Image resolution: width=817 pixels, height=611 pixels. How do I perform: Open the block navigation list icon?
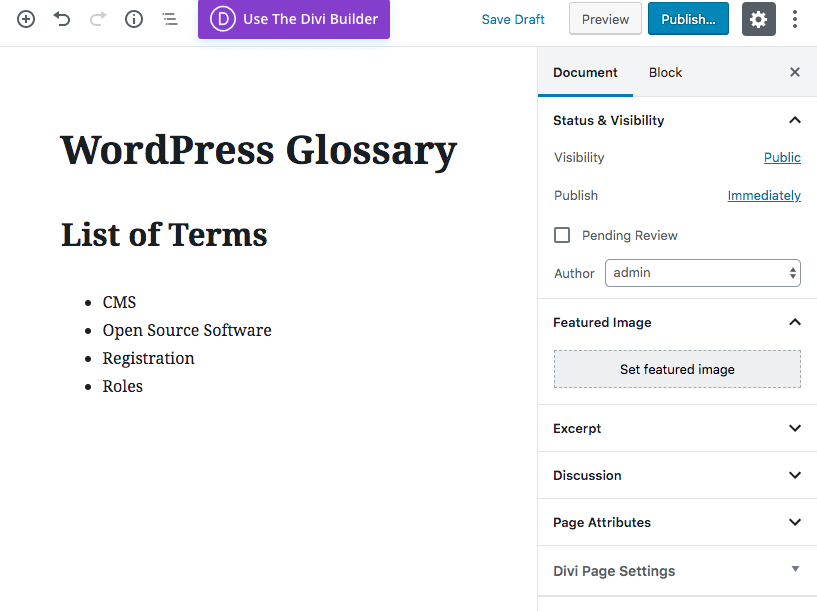point(170,19)
